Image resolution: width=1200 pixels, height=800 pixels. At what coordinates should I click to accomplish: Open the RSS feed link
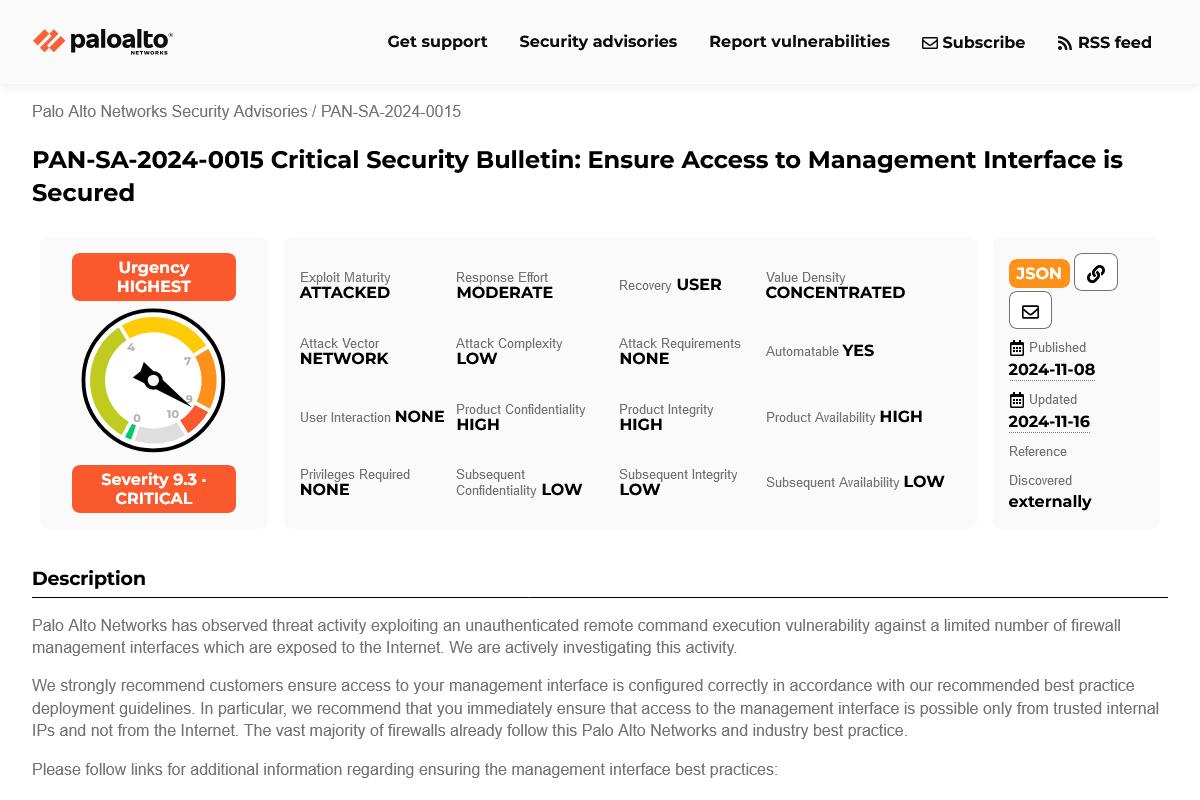coord(1104,42)
